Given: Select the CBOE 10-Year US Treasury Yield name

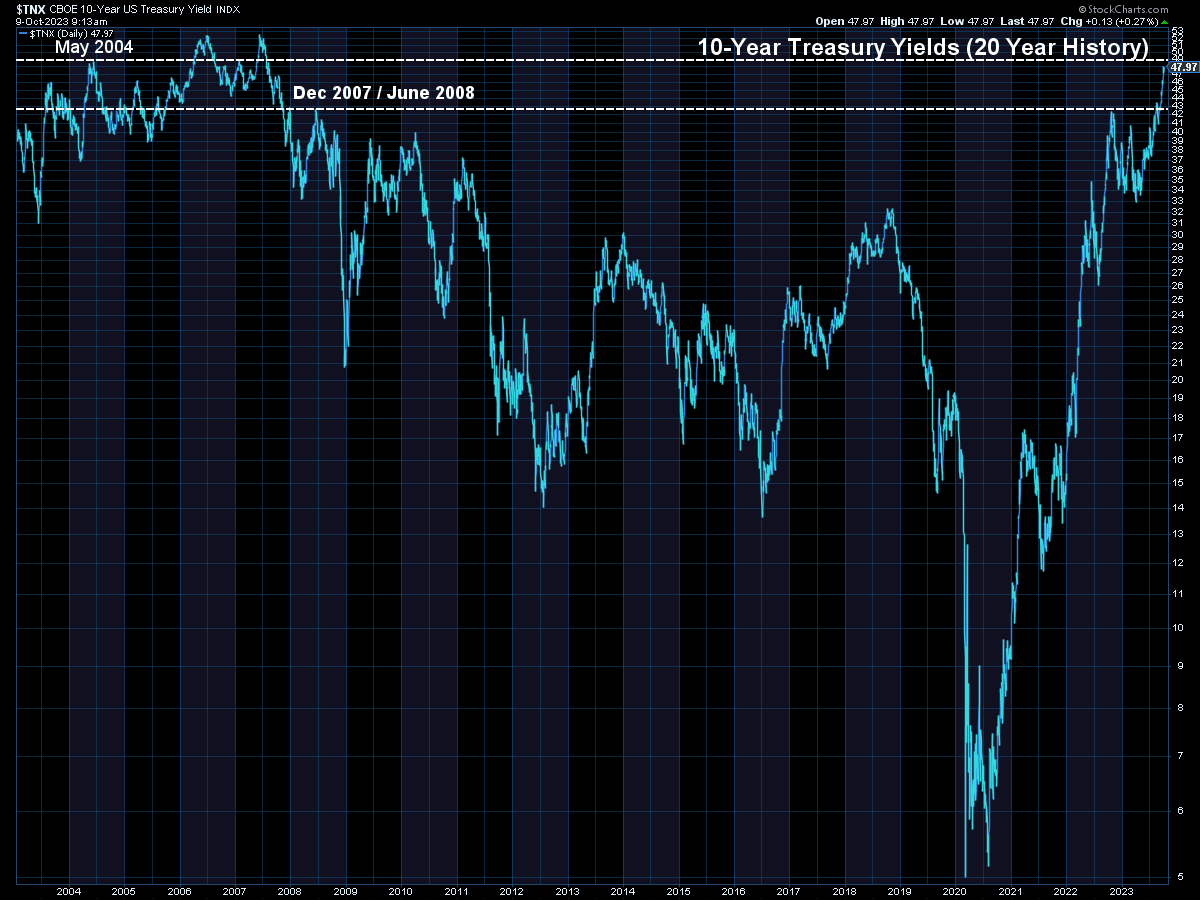Looking at the screenshot, I should [132, 8].
